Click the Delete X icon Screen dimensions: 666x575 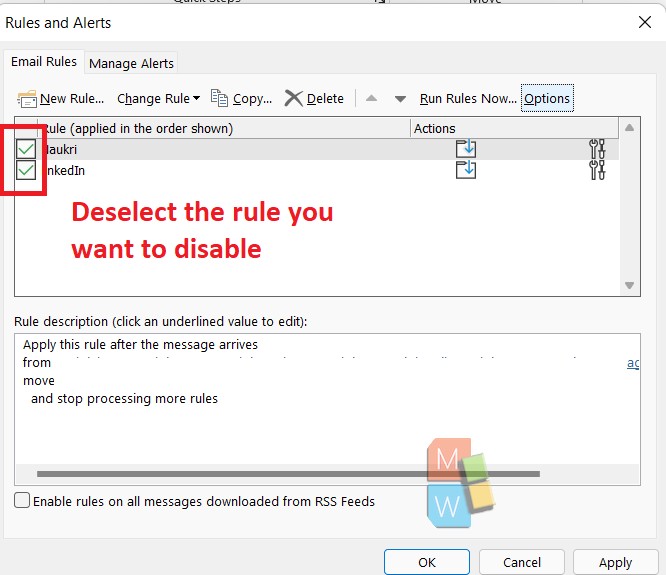click(x=293, y=98)
